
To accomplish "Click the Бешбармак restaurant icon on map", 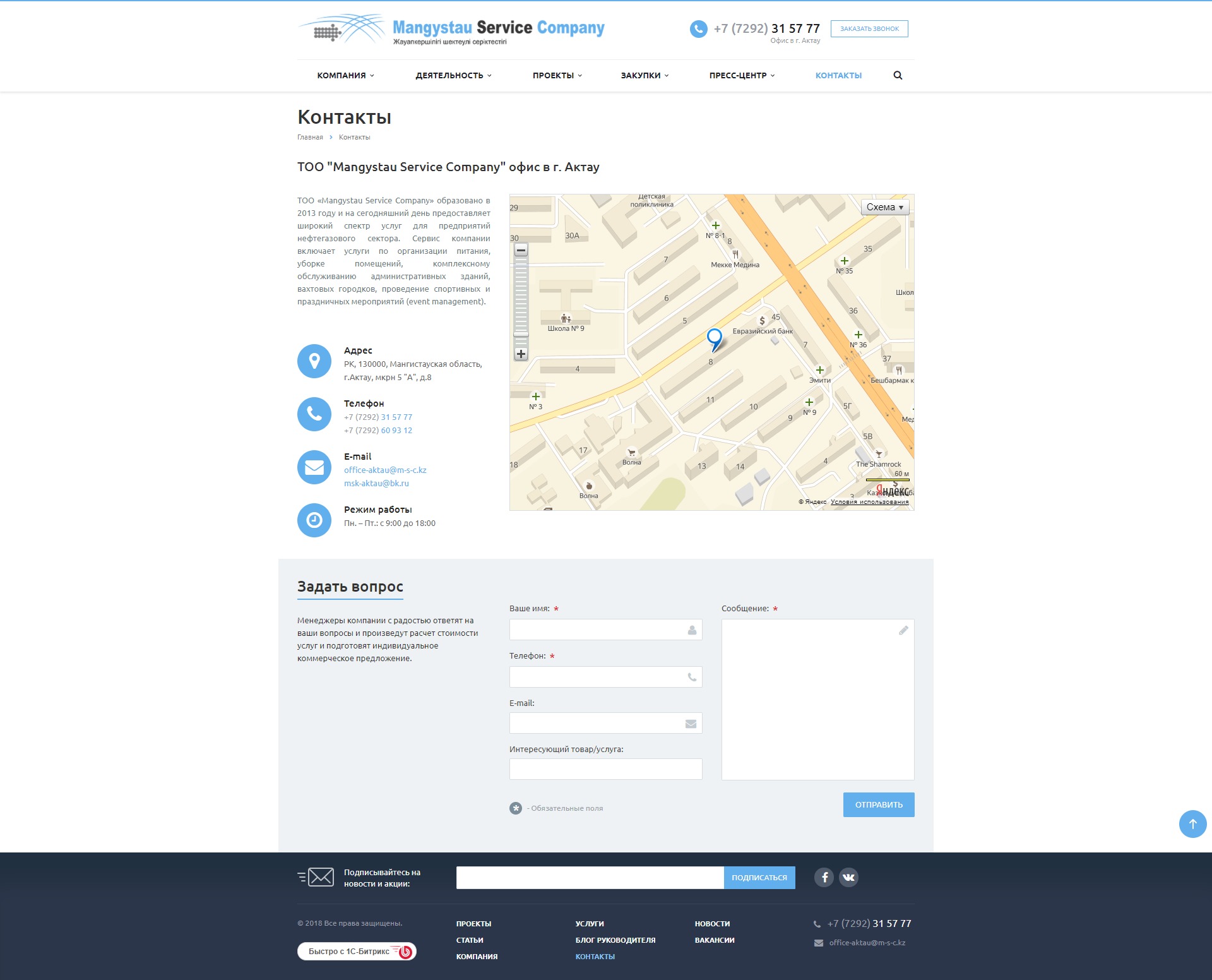I will (x=899, y=371).
